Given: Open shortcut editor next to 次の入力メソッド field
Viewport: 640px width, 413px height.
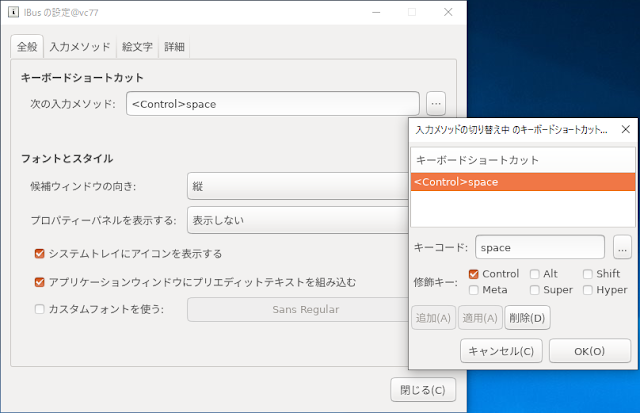Looking at the screenshot, I should (436, 104).
